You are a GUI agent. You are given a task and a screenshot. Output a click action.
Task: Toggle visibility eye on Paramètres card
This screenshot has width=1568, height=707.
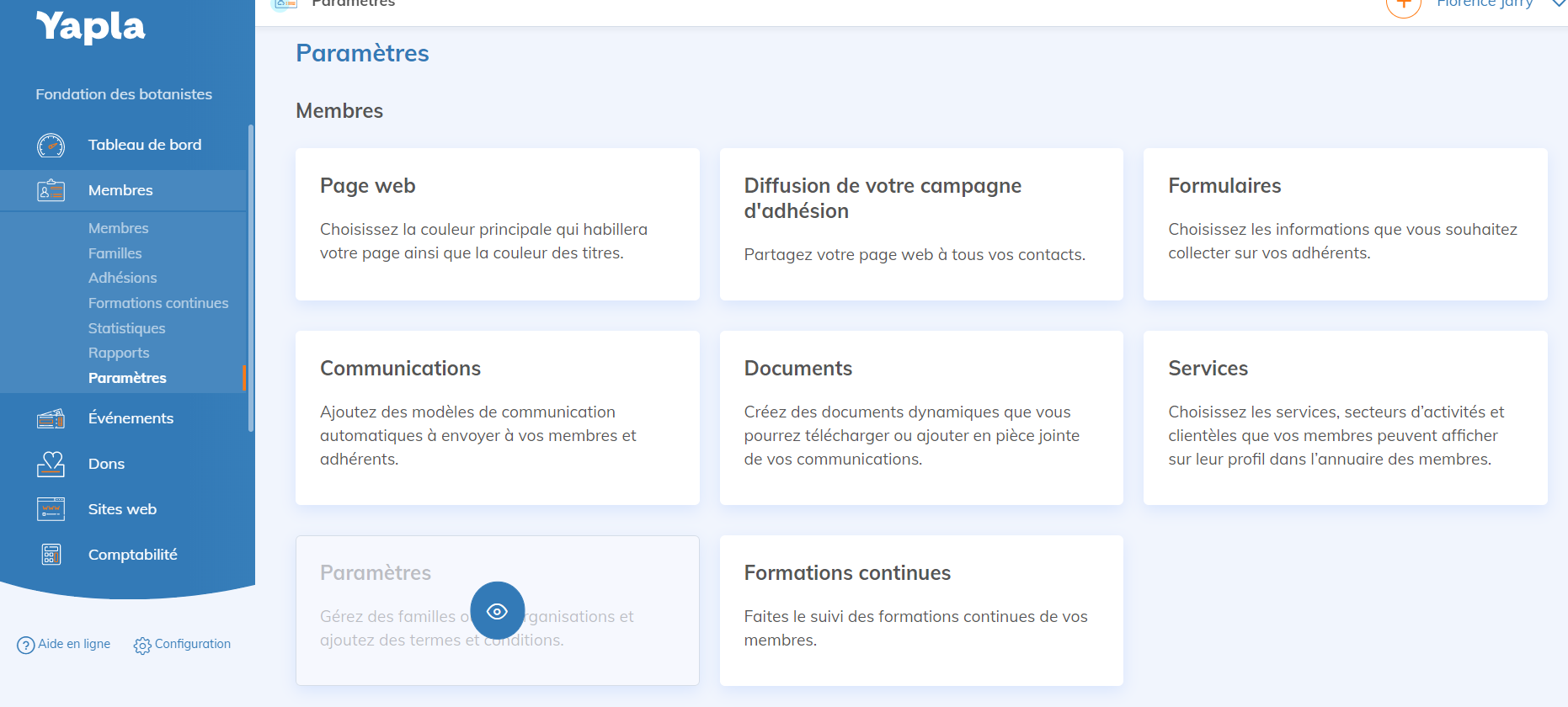[x=497, y=611]
